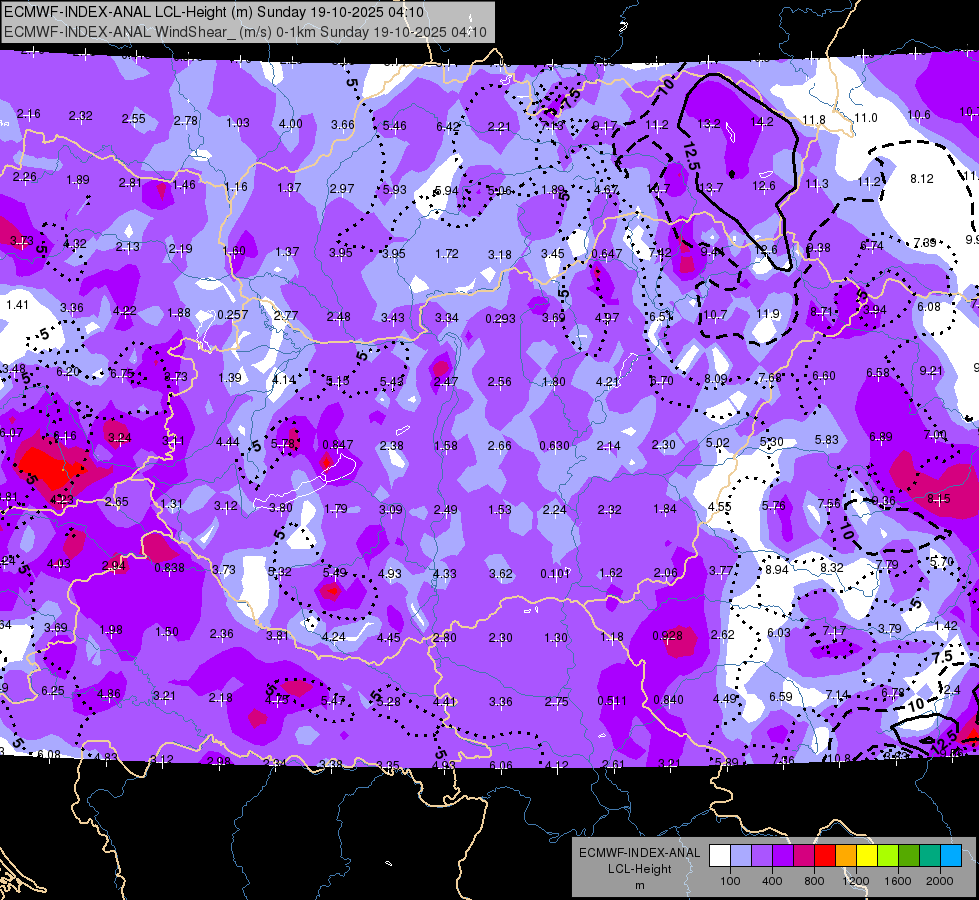Click the light lavender legend swatch
The image size is (979, 900).
[x=741, y=856]
